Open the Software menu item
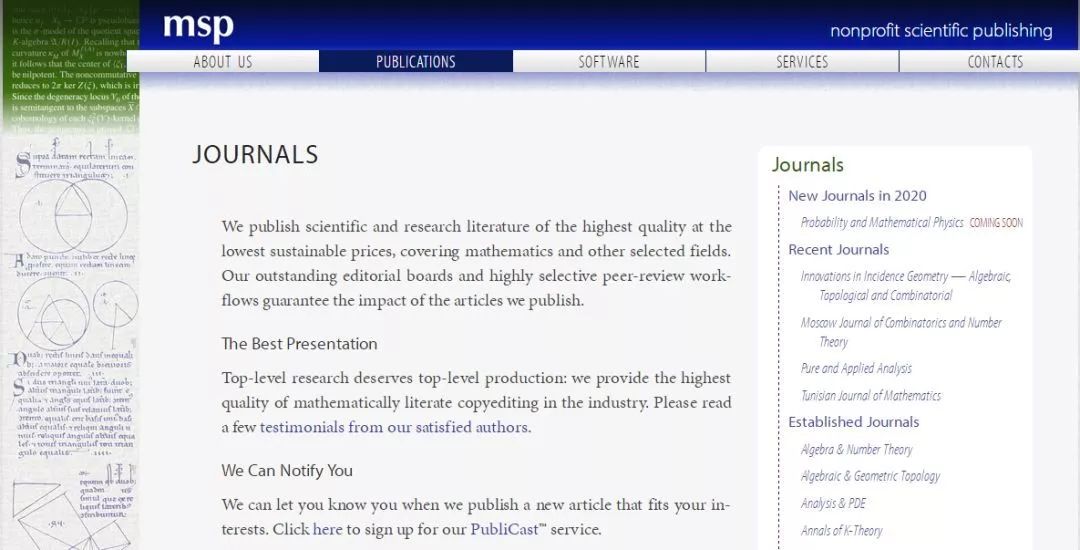 [x=609, y=62]
